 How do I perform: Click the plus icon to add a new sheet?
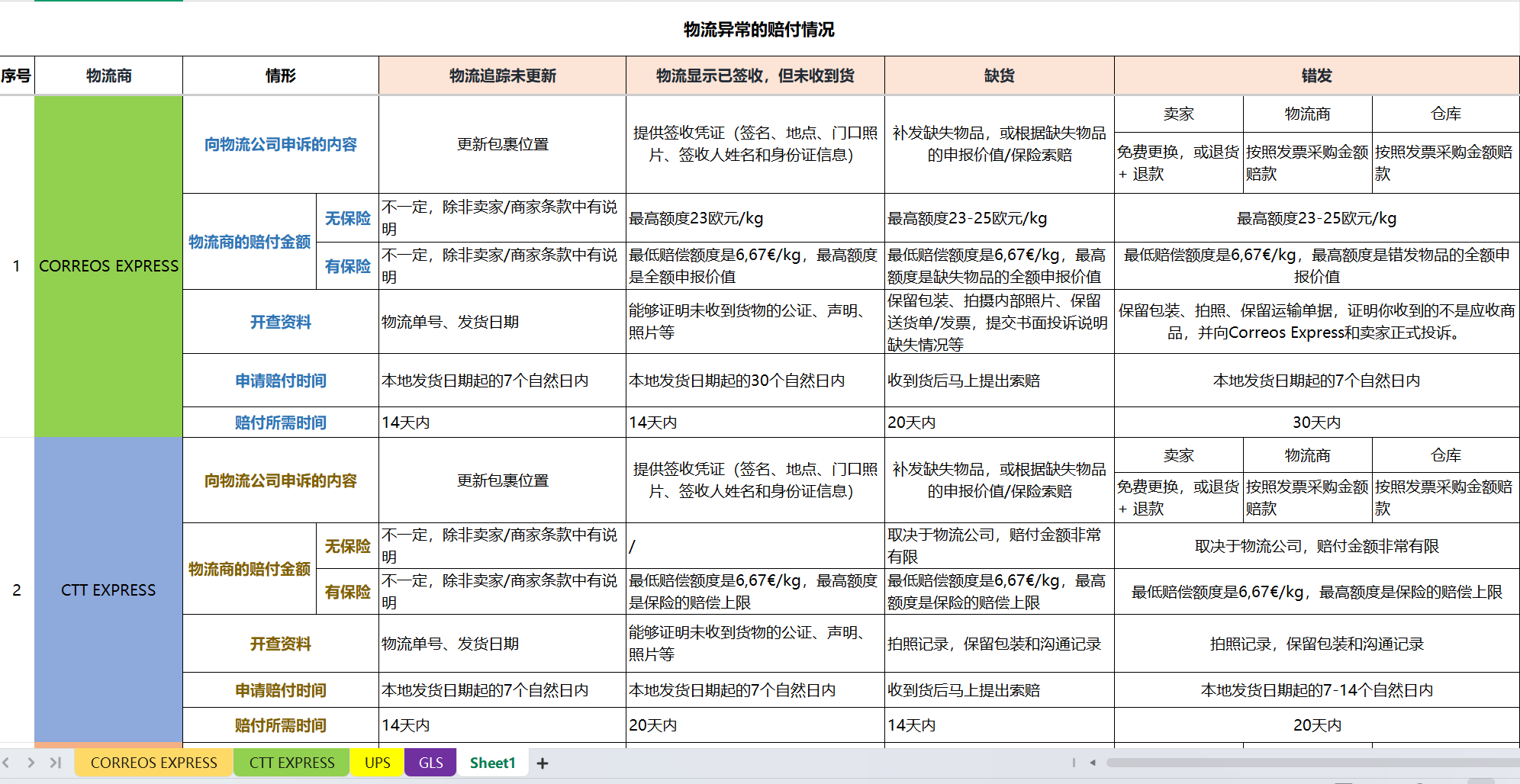tap(543, 763)
